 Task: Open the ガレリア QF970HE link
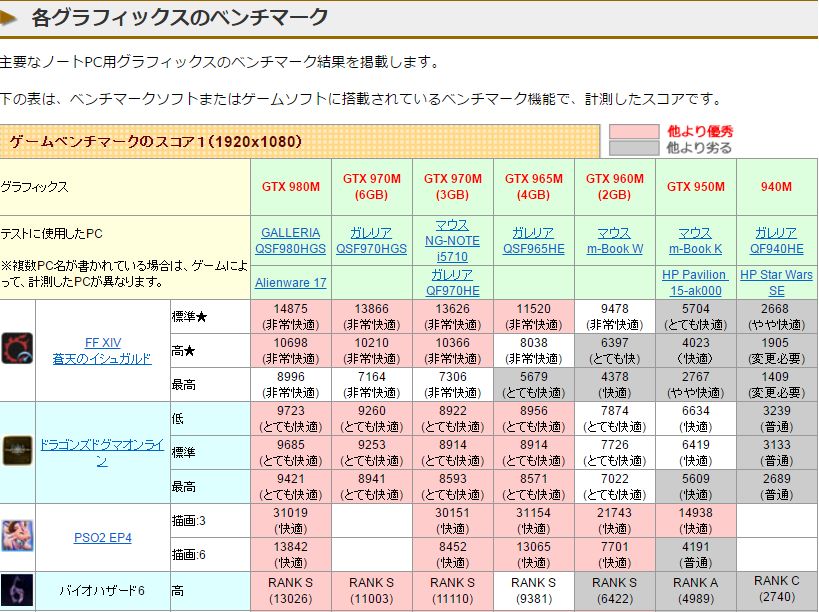452,283
